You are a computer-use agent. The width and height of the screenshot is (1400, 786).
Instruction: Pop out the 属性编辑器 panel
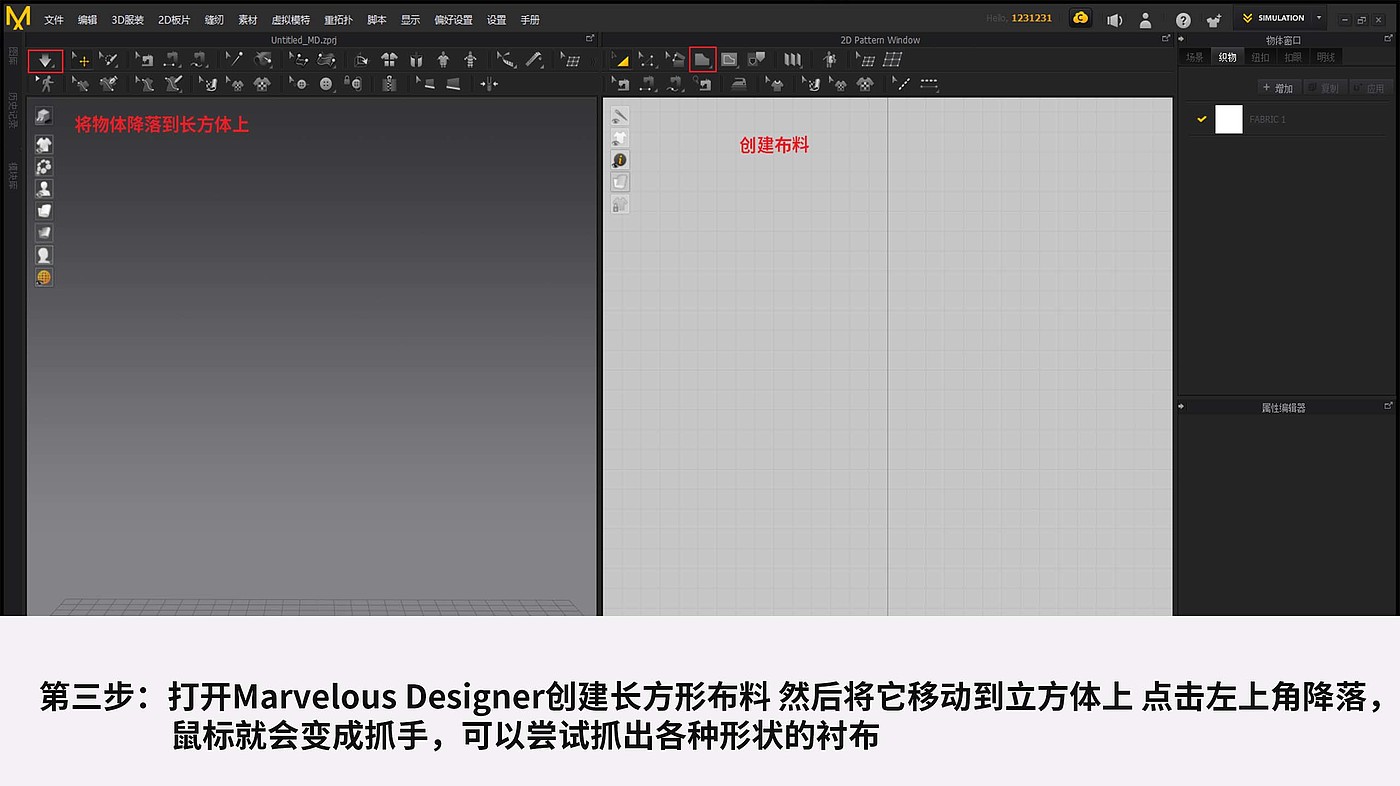coord(1388,407)
